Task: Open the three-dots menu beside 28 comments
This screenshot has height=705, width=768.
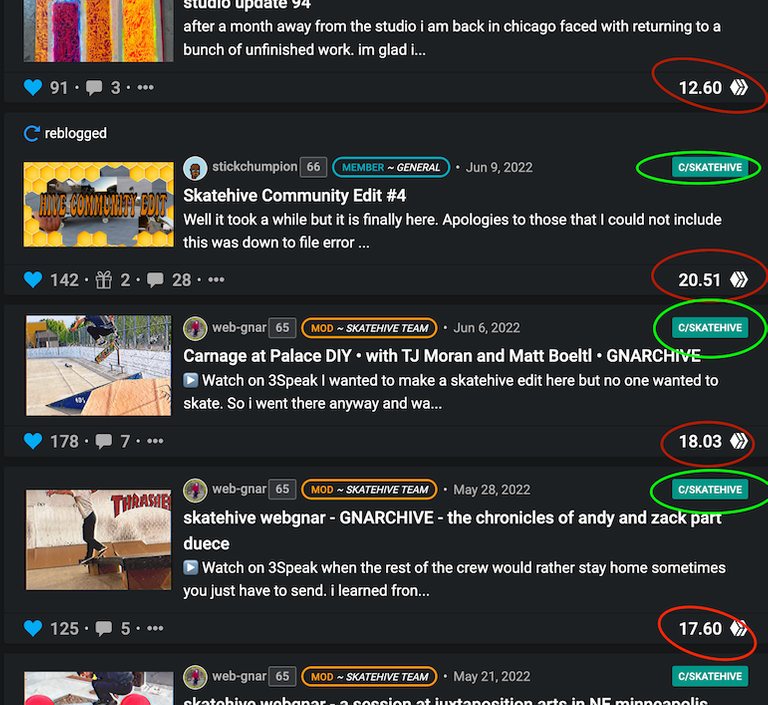Action: pos(216,280)
